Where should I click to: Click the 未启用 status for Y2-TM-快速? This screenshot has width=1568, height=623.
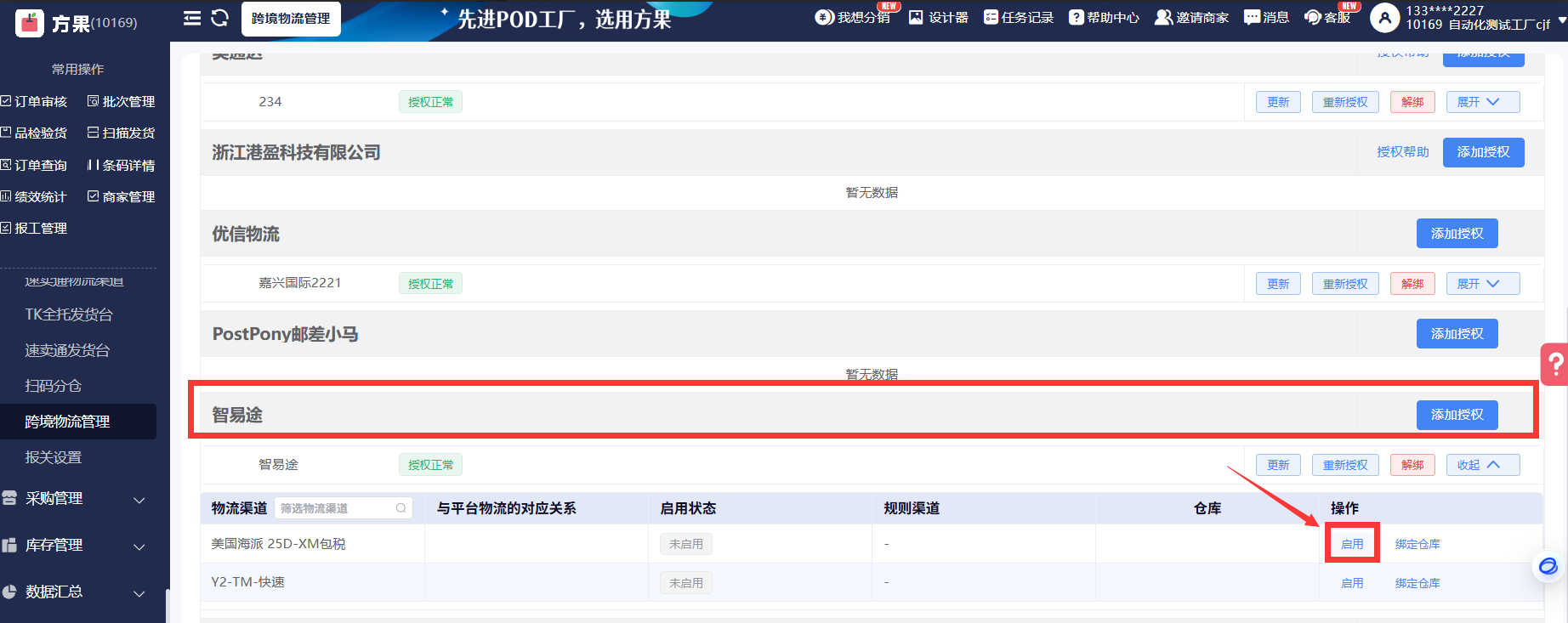(x=686, y=583)
